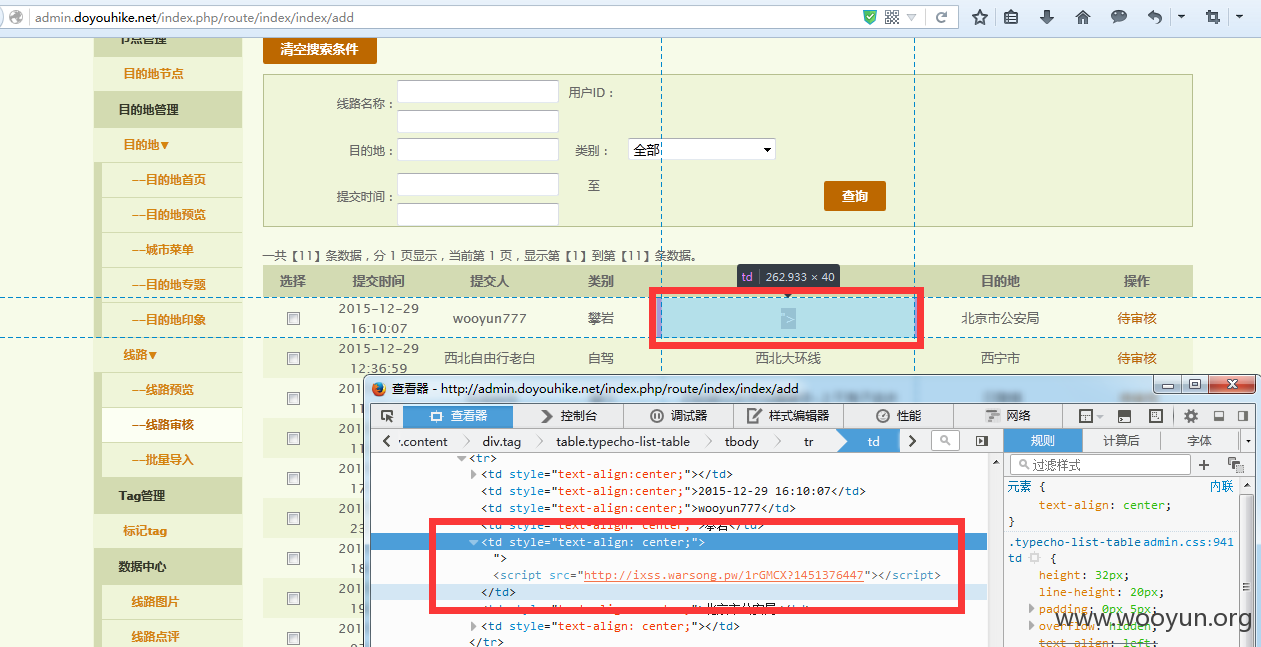Screen dimensions: 1261x647
Task: Open the bookmarks list icon
Action: pyautogui.click(x=1011, y=17)
